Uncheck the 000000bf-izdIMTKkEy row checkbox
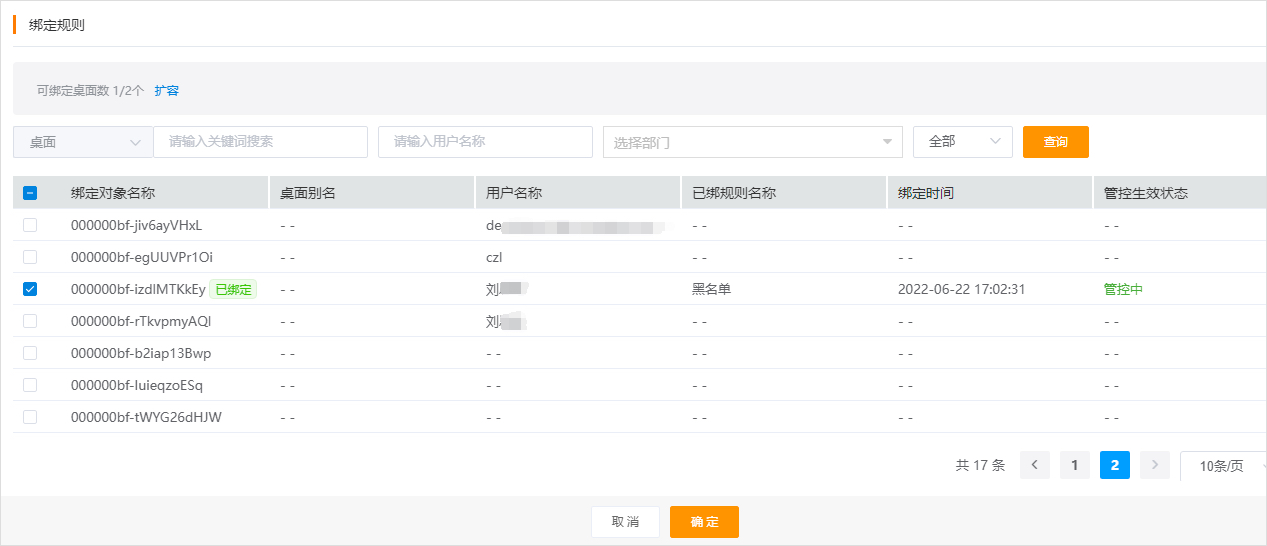The image size is (1267, 546). pos(30,289)
